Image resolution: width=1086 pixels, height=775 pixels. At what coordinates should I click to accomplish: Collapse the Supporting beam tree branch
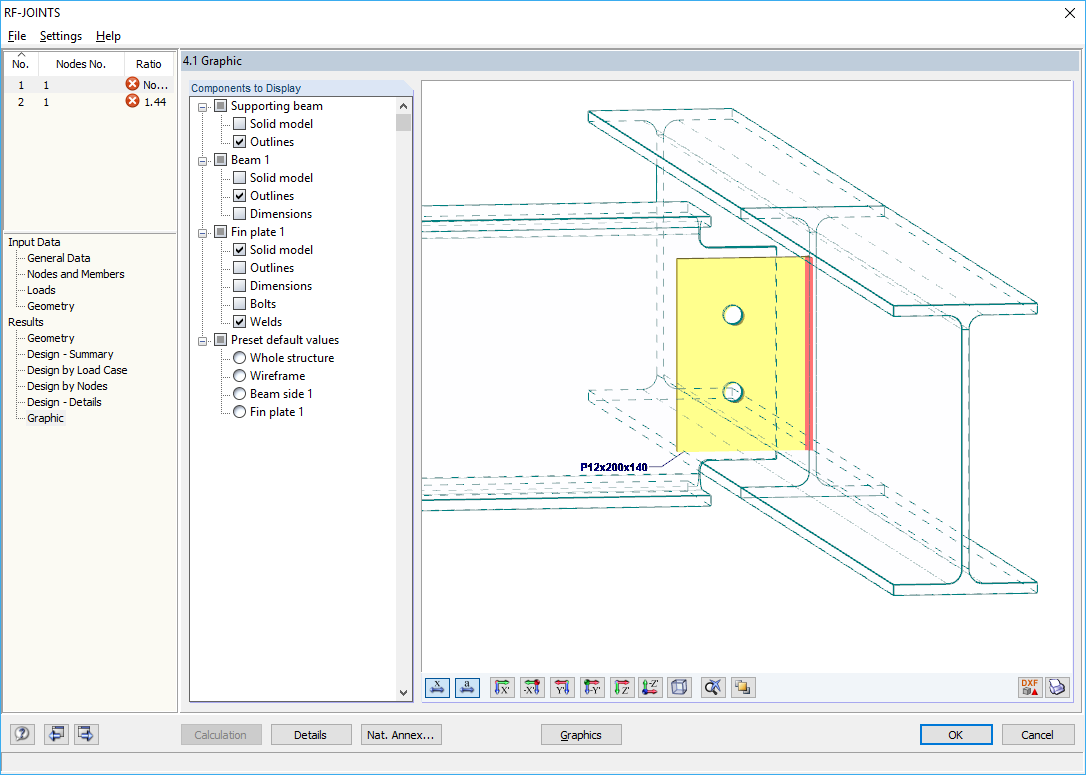(x=202, y=105)
